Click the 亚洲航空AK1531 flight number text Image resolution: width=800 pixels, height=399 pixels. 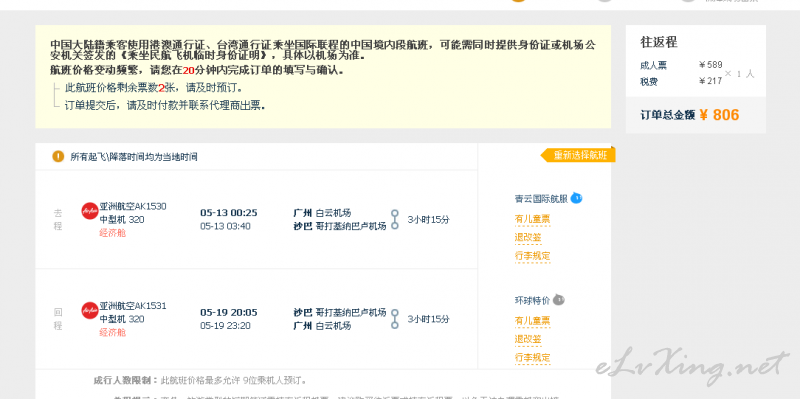point(133,306)
